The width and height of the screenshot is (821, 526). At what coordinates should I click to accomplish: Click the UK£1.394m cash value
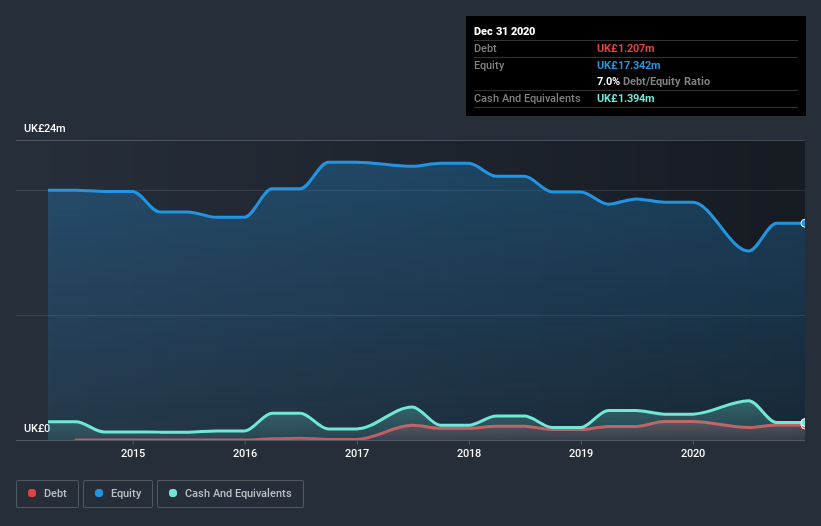click(626, 98)
